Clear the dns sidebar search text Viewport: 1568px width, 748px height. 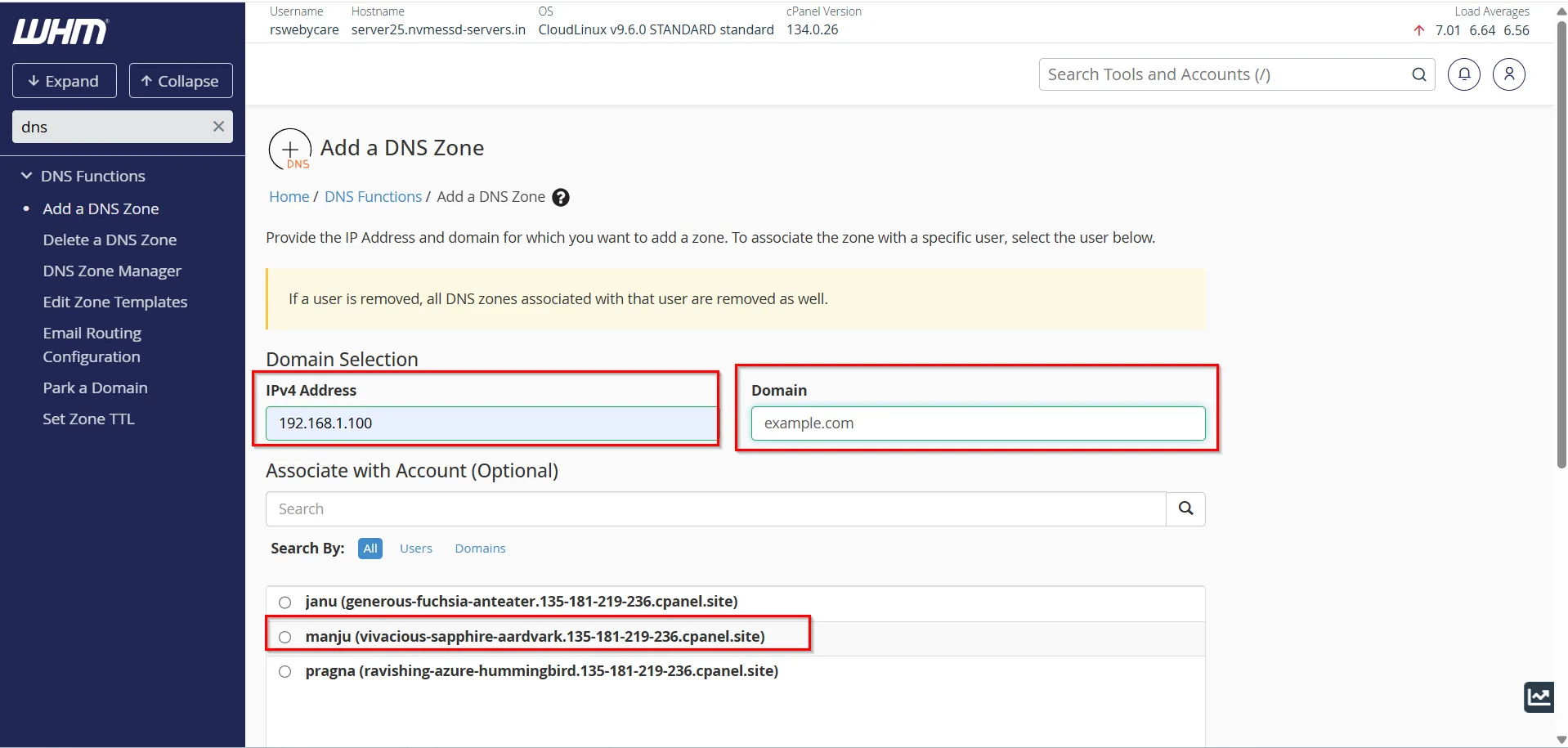coord(218,127)
